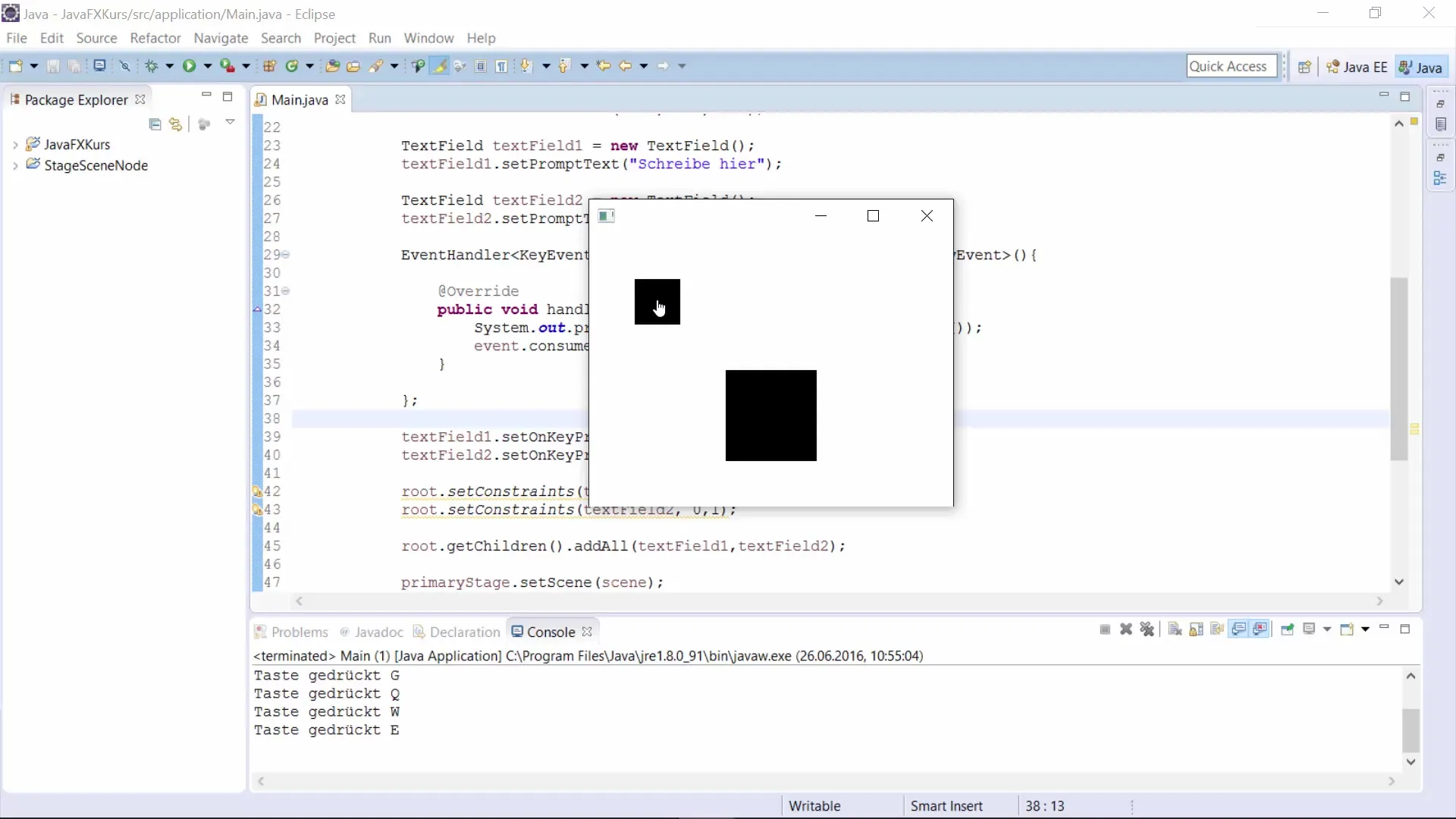Toggle Show Console on Standard Out change

pos(1238,629)
